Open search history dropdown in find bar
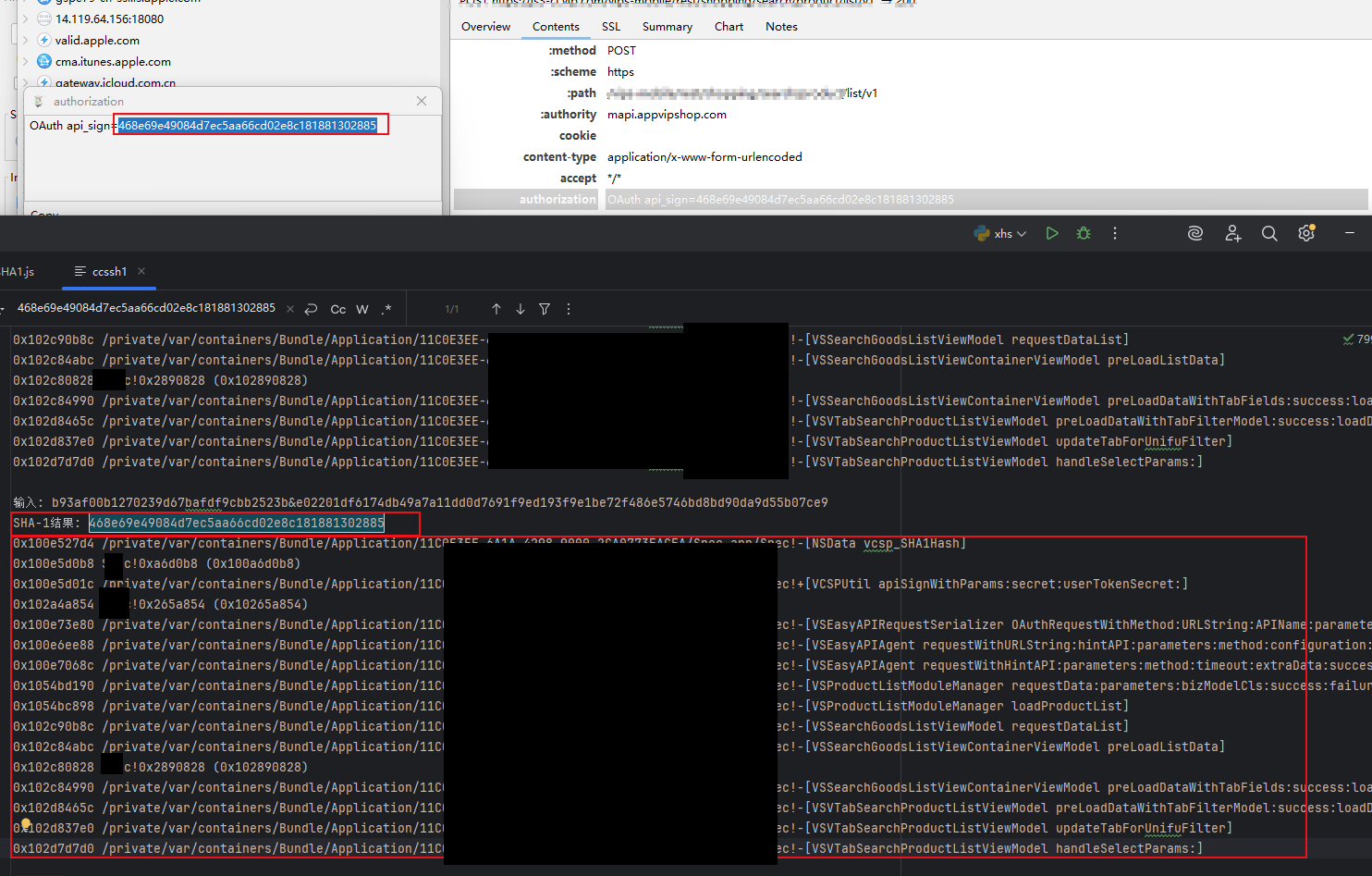Screen dimensions: 1372x876 [x=3, y=309]
